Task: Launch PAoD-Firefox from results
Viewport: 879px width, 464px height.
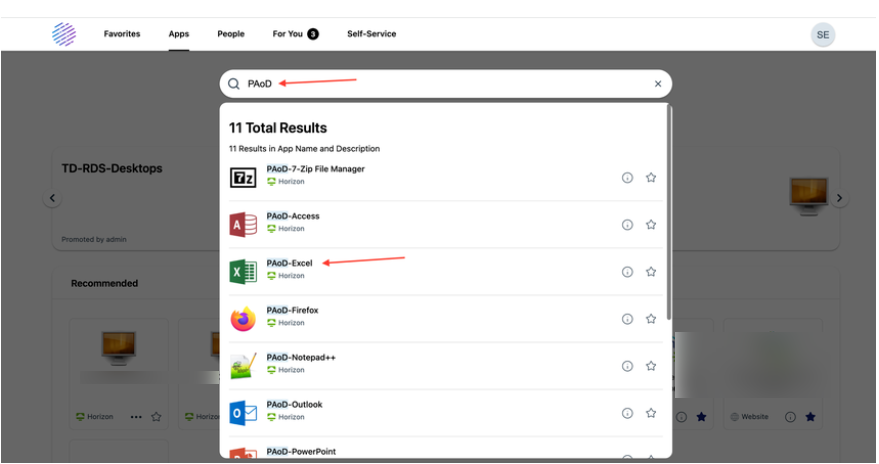Action: pyautogui.click(x=243, y=319)
